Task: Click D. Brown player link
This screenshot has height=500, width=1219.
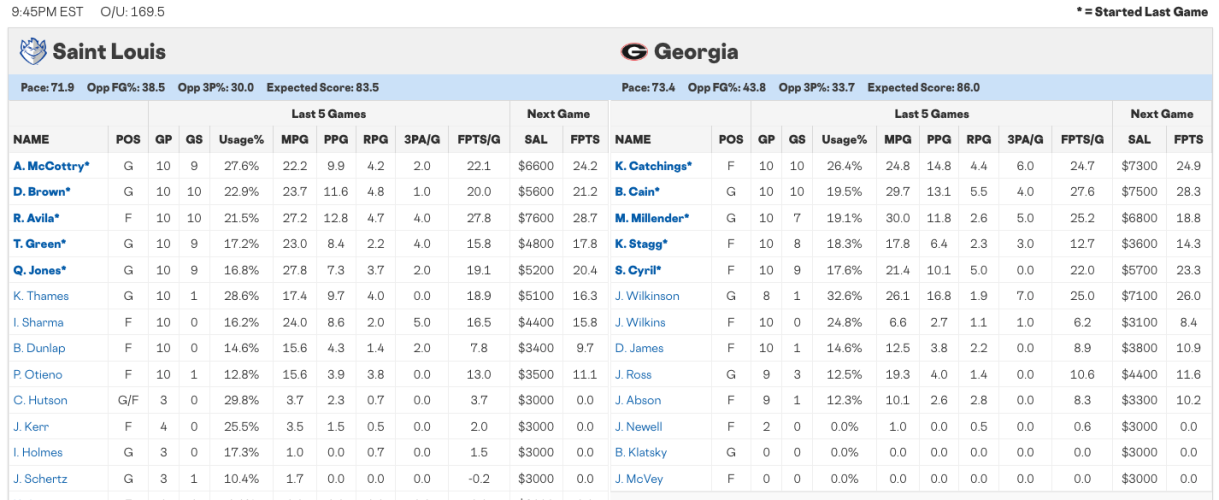Action: click(x=41, y=192)
